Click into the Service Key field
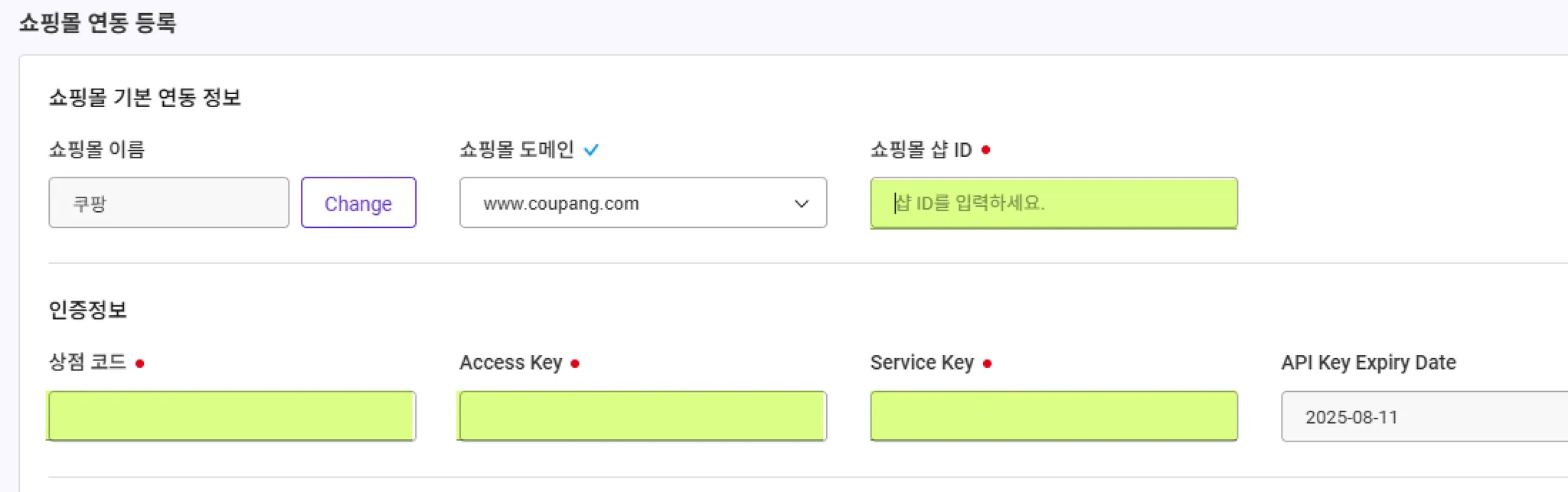Image resolution: width=1568 pixels, height=492 pixels. (1053, 416)
